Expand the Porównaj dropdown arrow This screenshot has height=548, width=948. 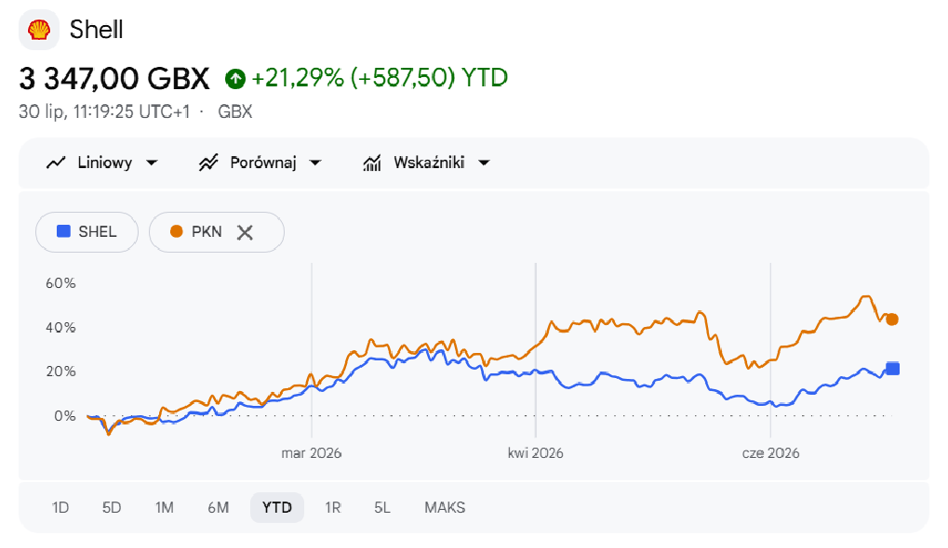315,163
